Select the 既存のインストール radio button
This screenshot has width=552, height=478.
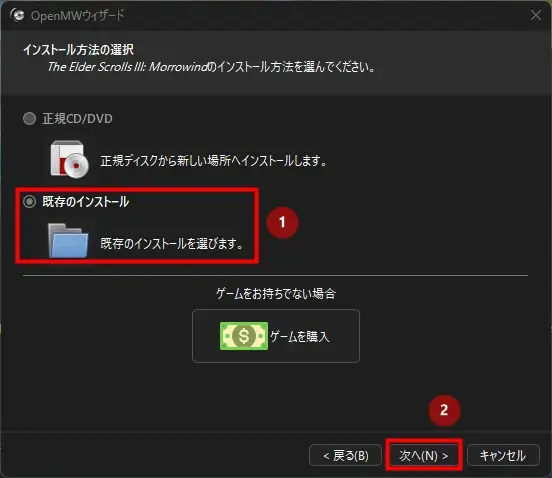pyautogui.click(x=30, y=202)
